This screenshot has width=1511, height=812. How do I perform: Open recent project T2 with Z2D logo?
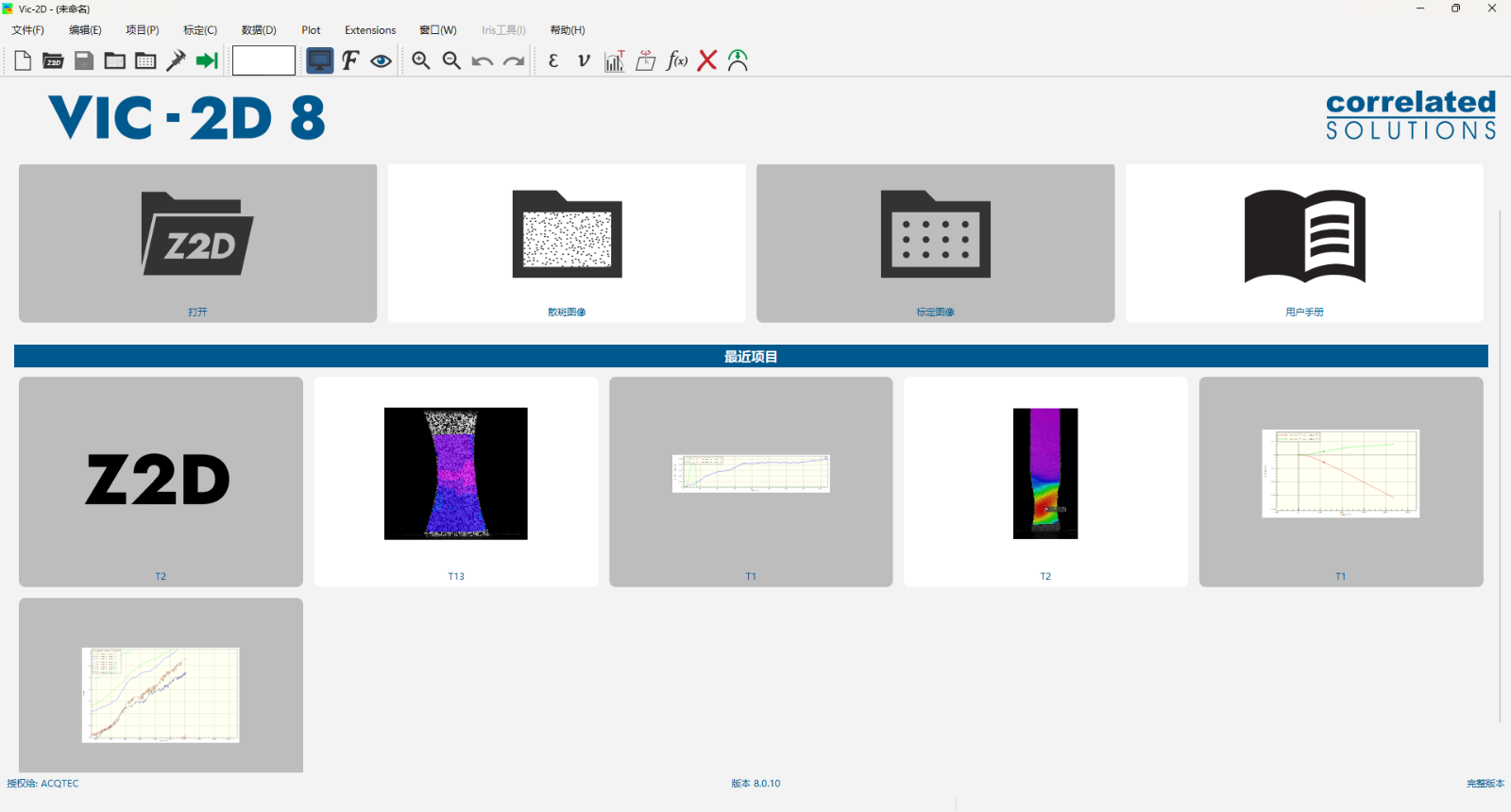(x=161, y=482)
